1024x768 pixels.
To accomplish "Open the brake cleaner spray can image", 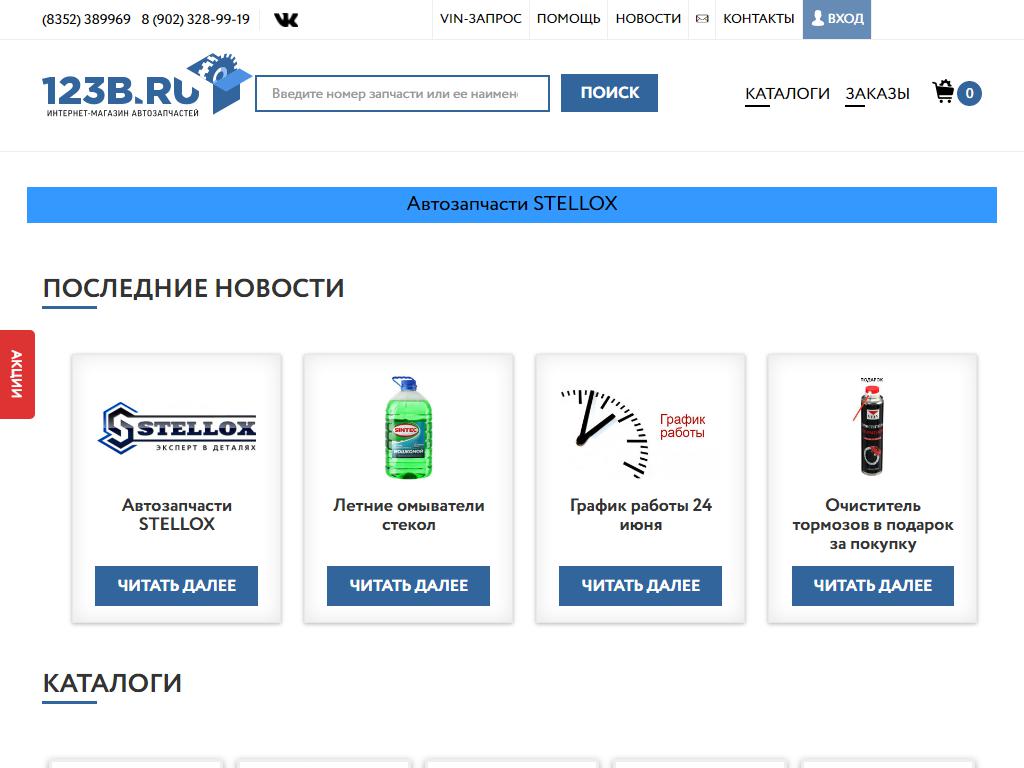I will click(872, 426).
